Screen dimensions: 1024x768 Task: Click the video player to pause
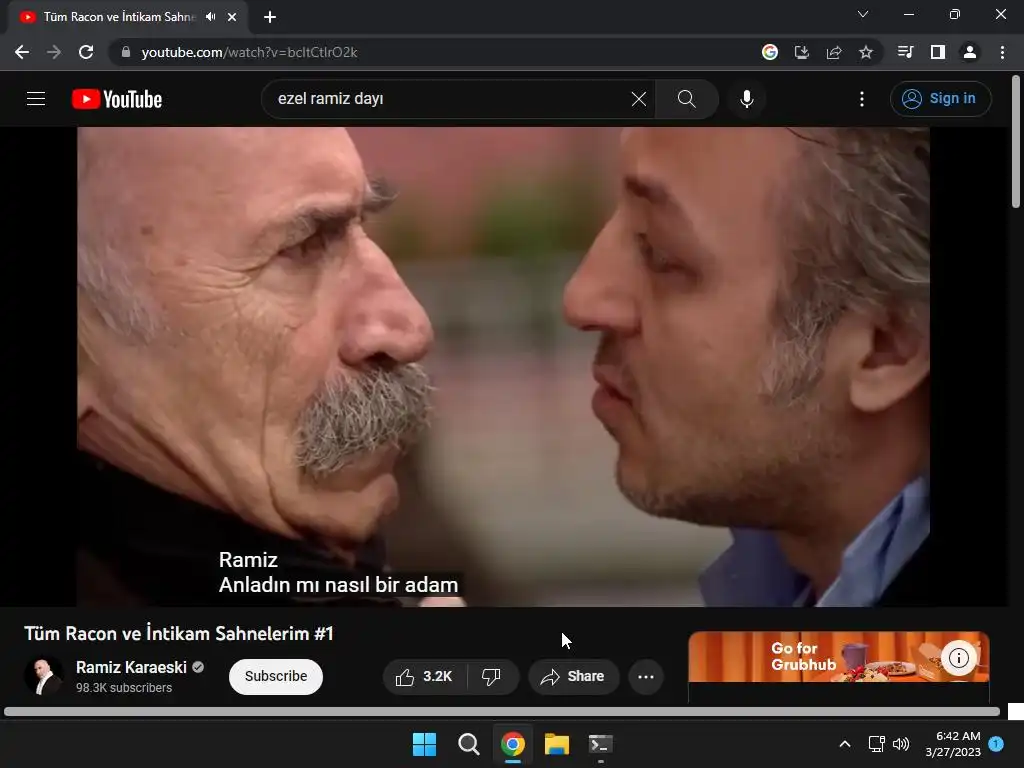tap(503, 366)
